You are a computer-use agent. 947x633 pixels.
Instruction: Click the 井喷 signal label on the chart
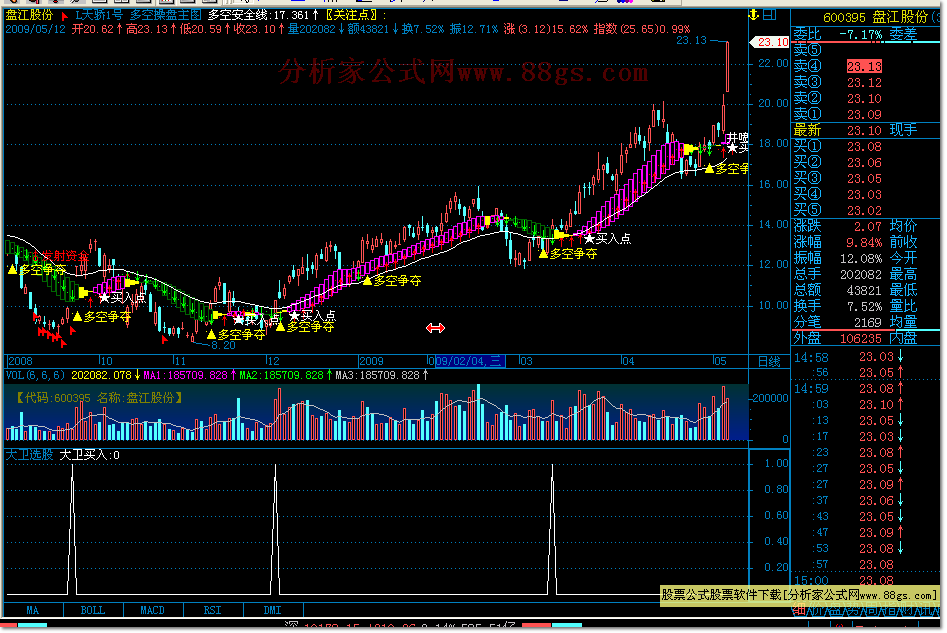click(737, 138)
